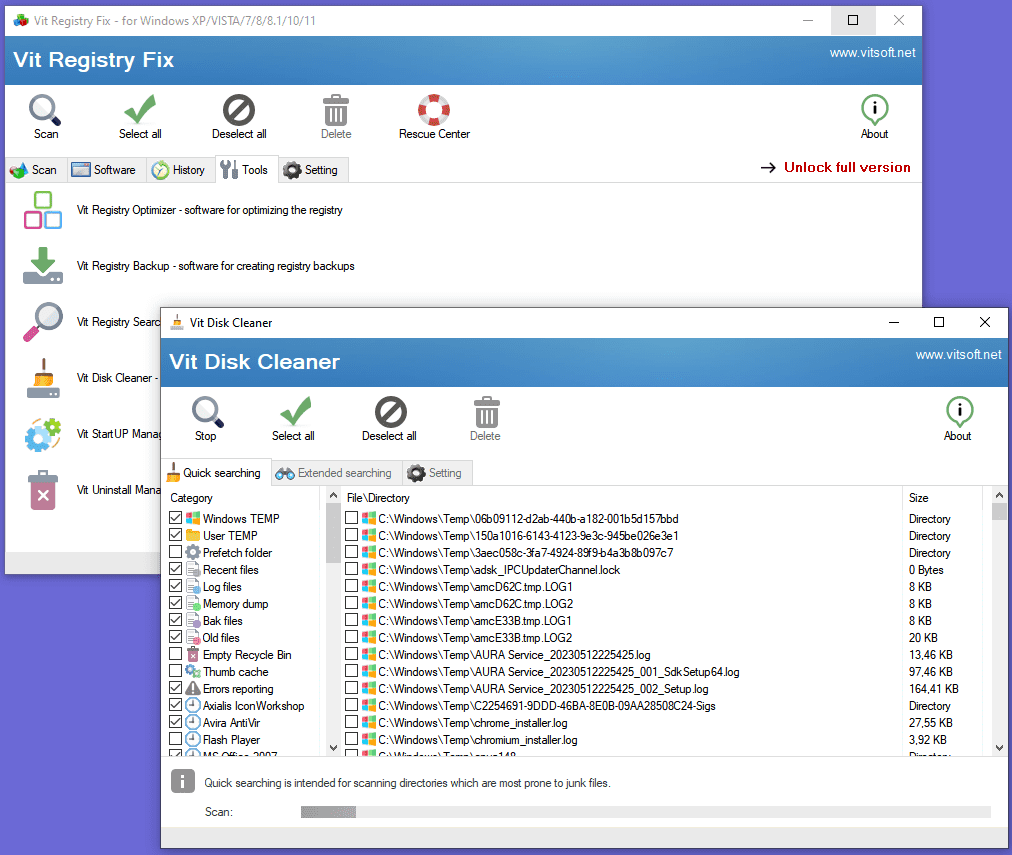Check the adsk_IPCUpdaterChannel.lock file box
Screen dimensions: 1012x855
click(x=352, y=569)
